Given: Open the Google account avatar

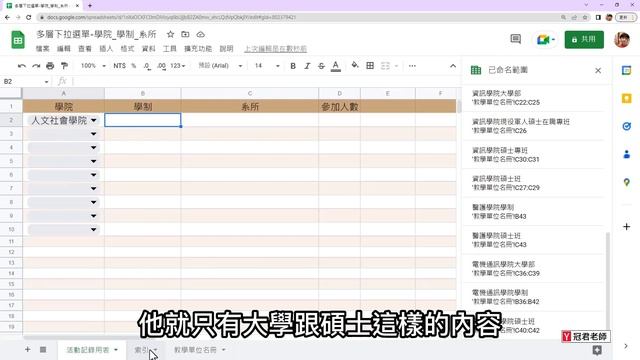Looking at the screenshot, I should pos(622,40).
